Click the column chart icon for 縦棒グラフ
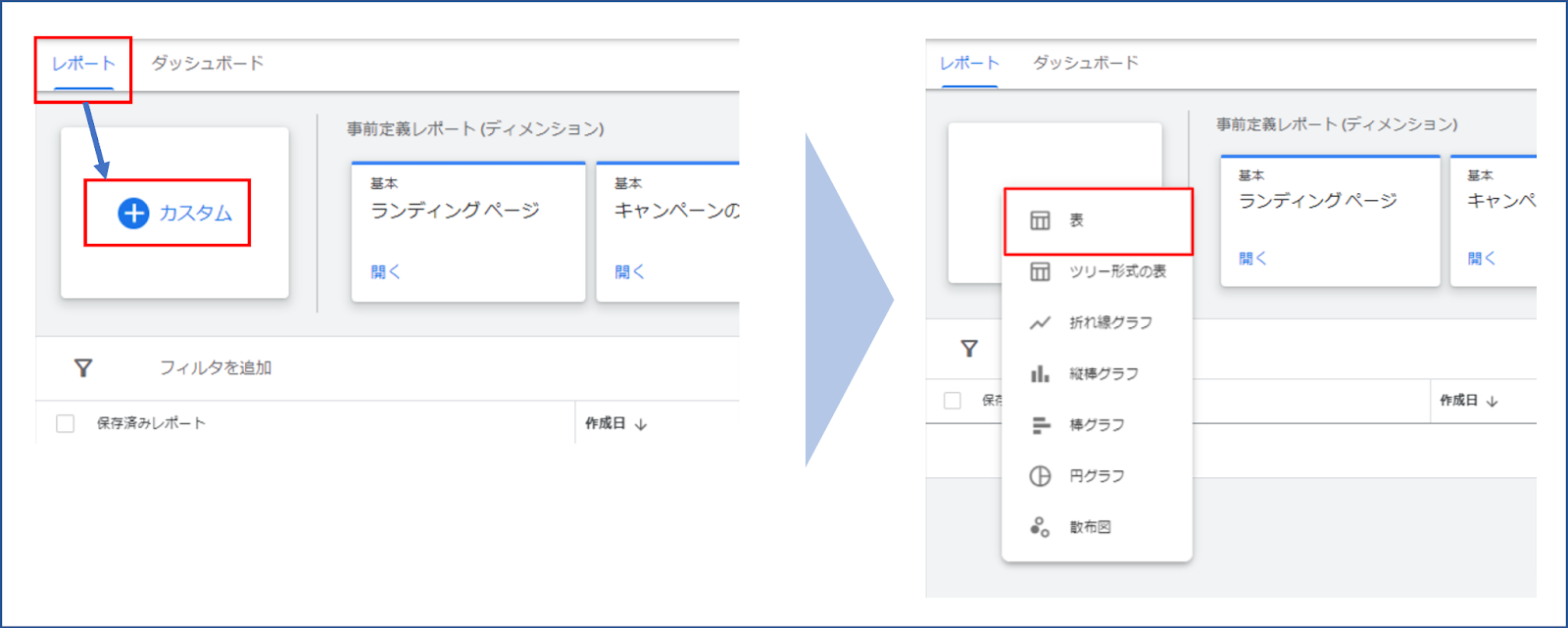The width and height of the screenshot is (1568, 628). (x=1040, y=374)
